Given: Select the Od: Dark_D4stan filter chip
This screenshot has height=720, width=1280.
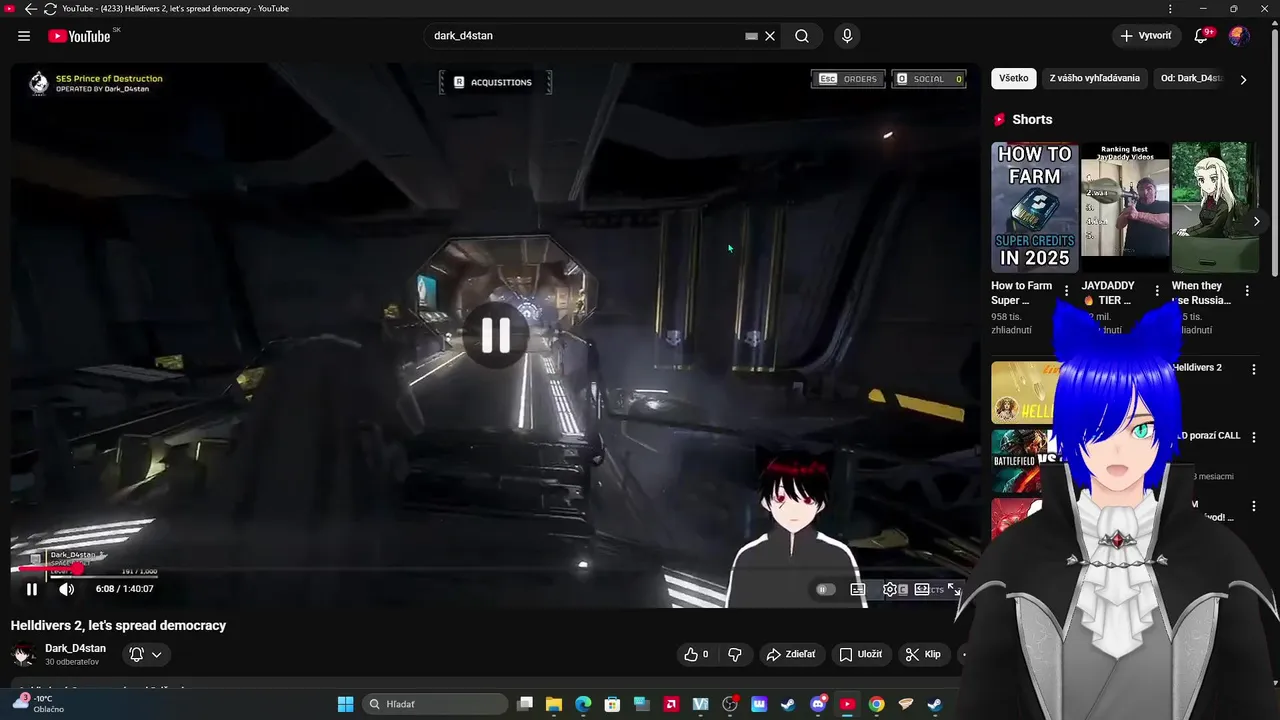Looking at the screenshot, I should tap(1190, 78).
